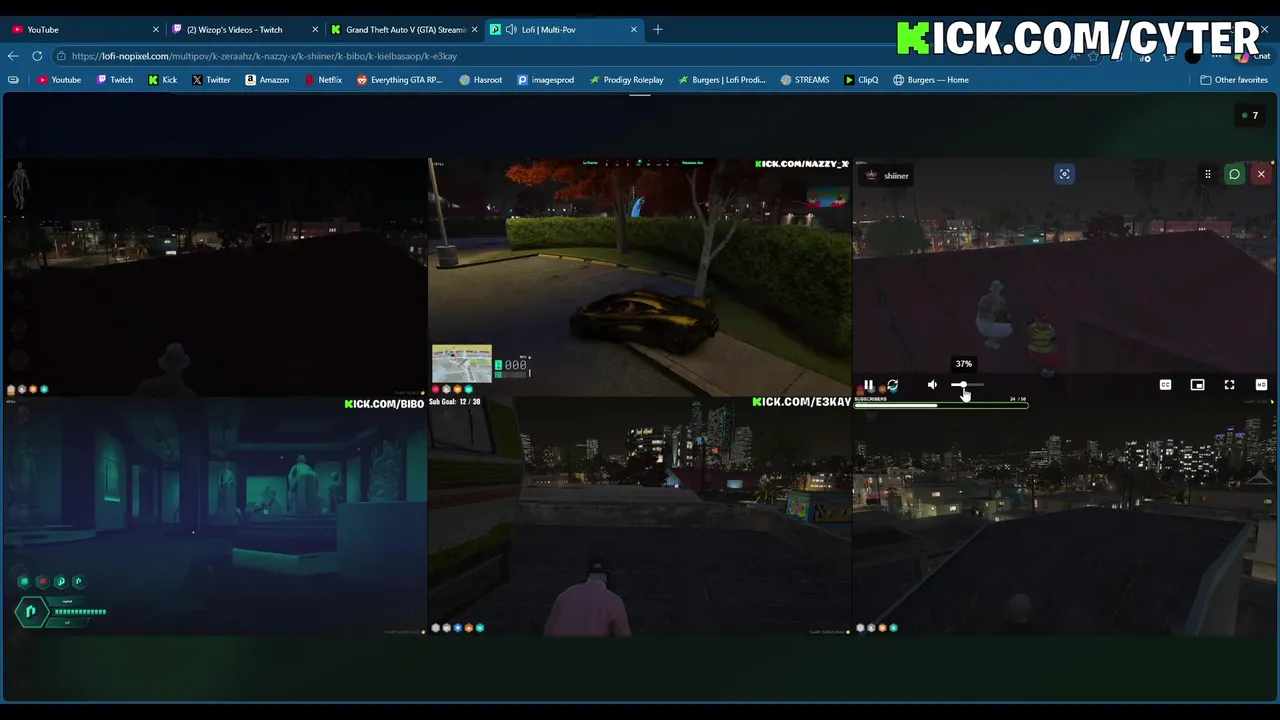Click the shiiner channel name label

(896, 176)
